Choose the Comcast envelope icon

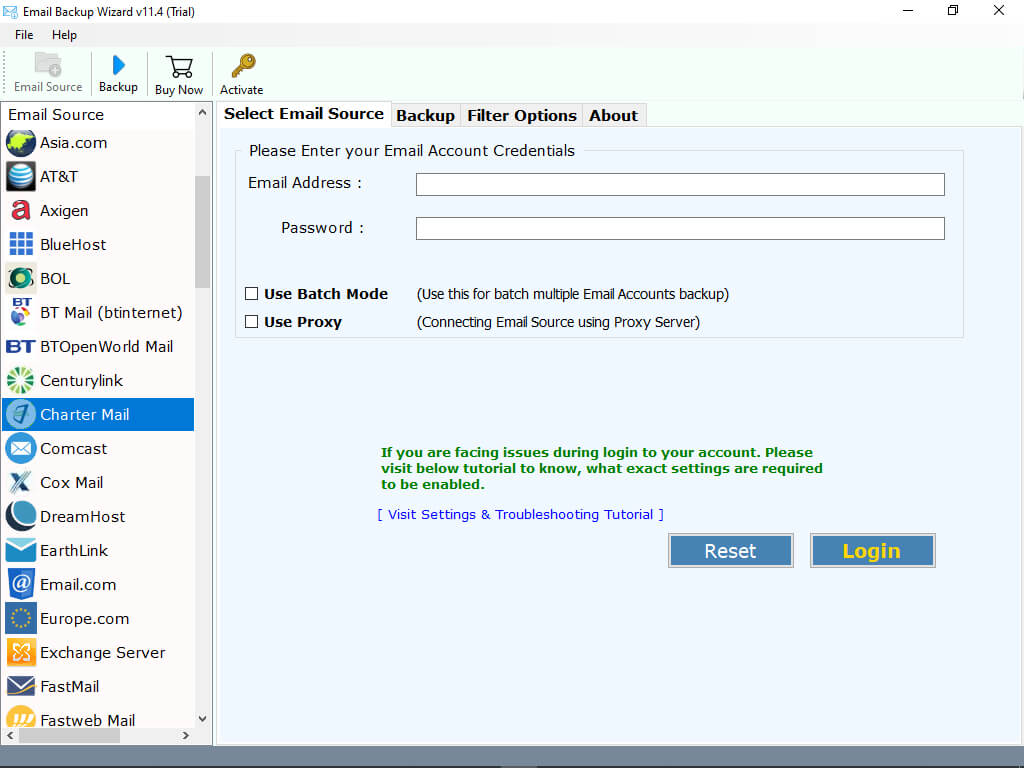click(21, 449)
